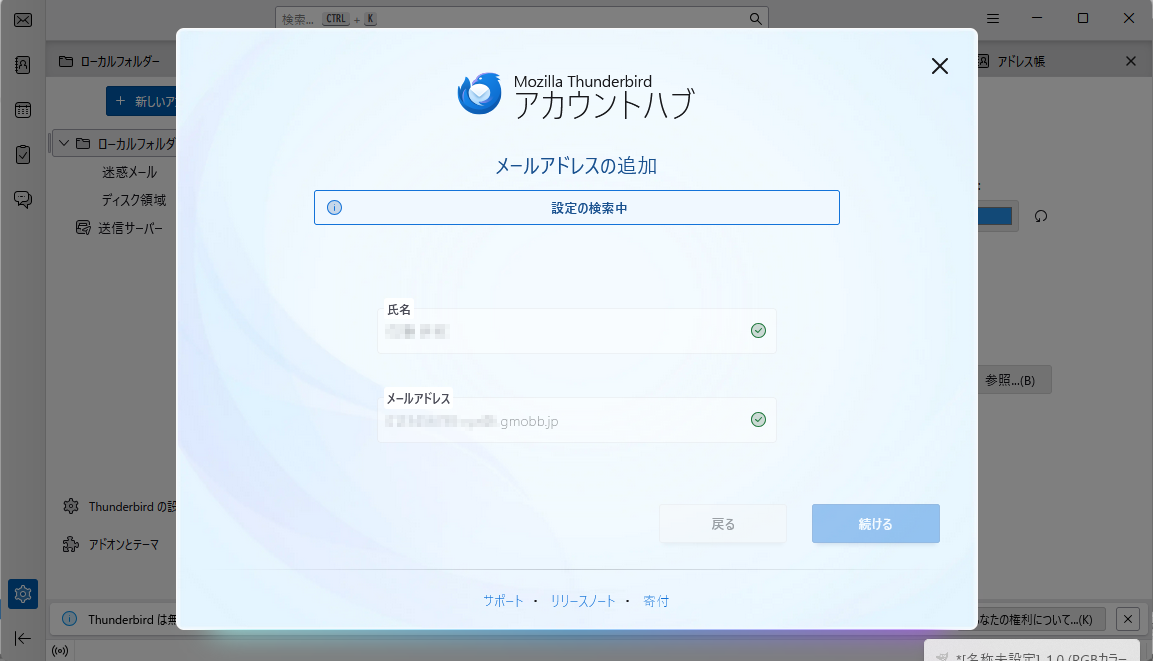Collapse the ローカルフォルダー folder tree

tap(62, 143)
